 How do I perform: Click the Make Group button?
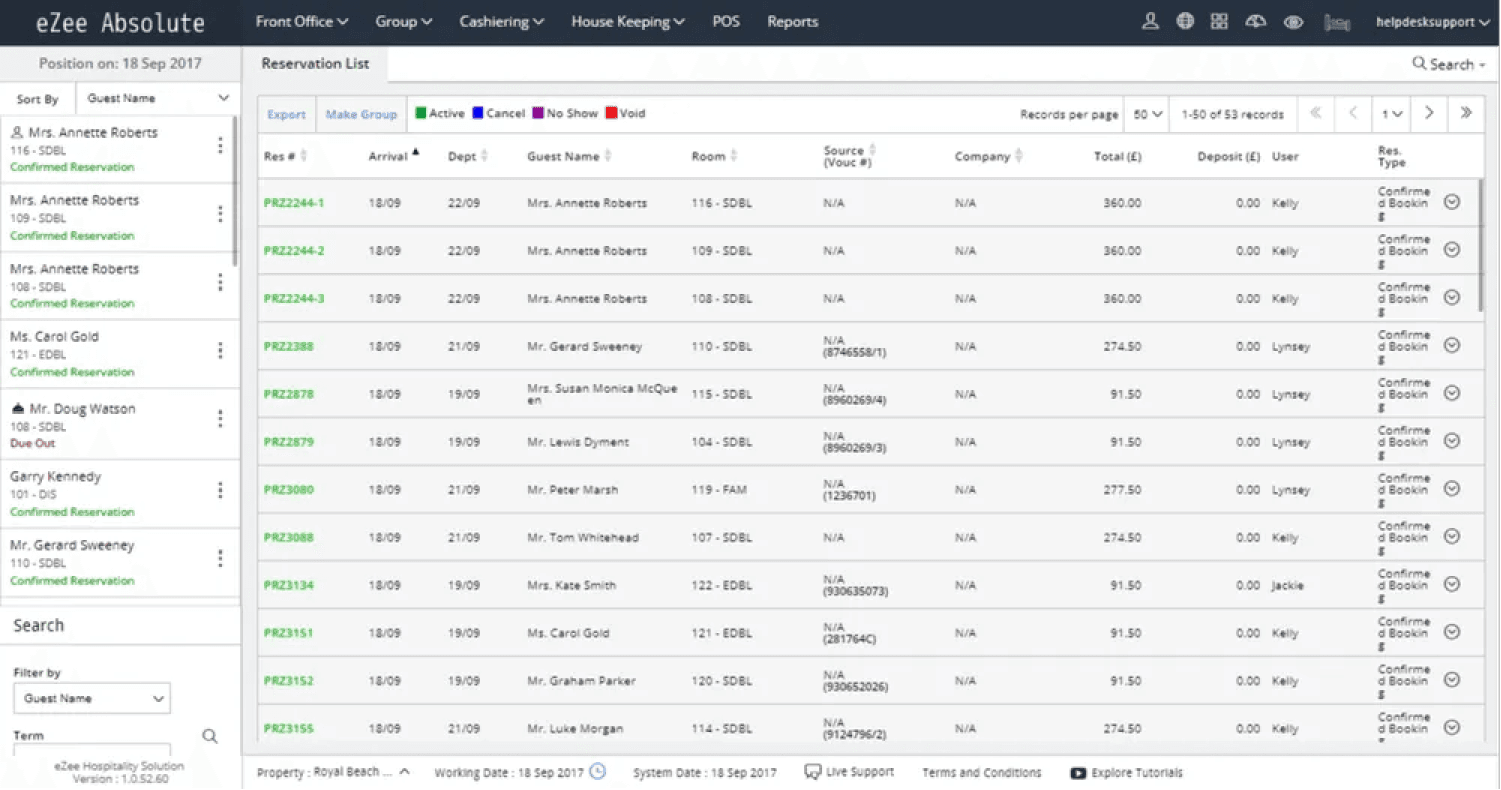point(361,114)
